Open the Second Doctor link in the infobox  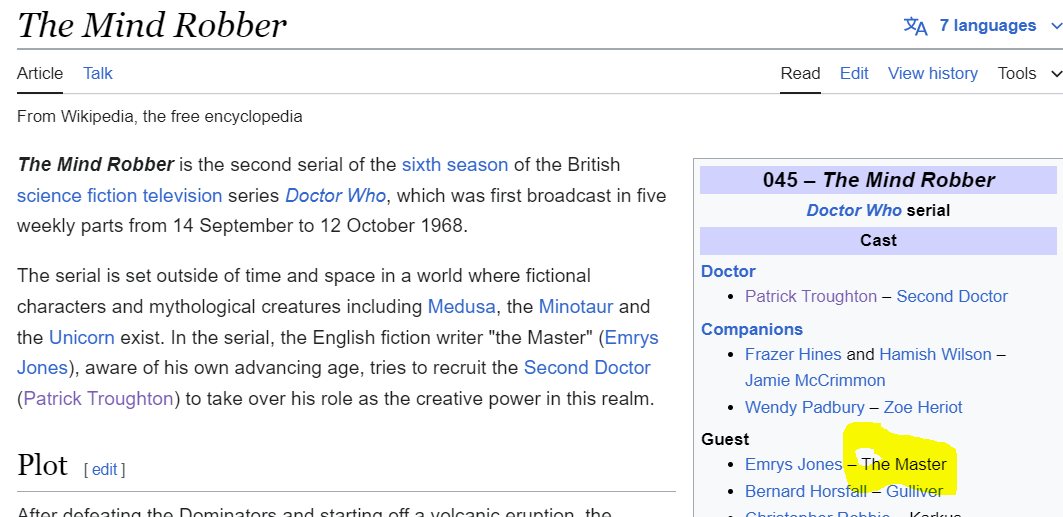952,296
